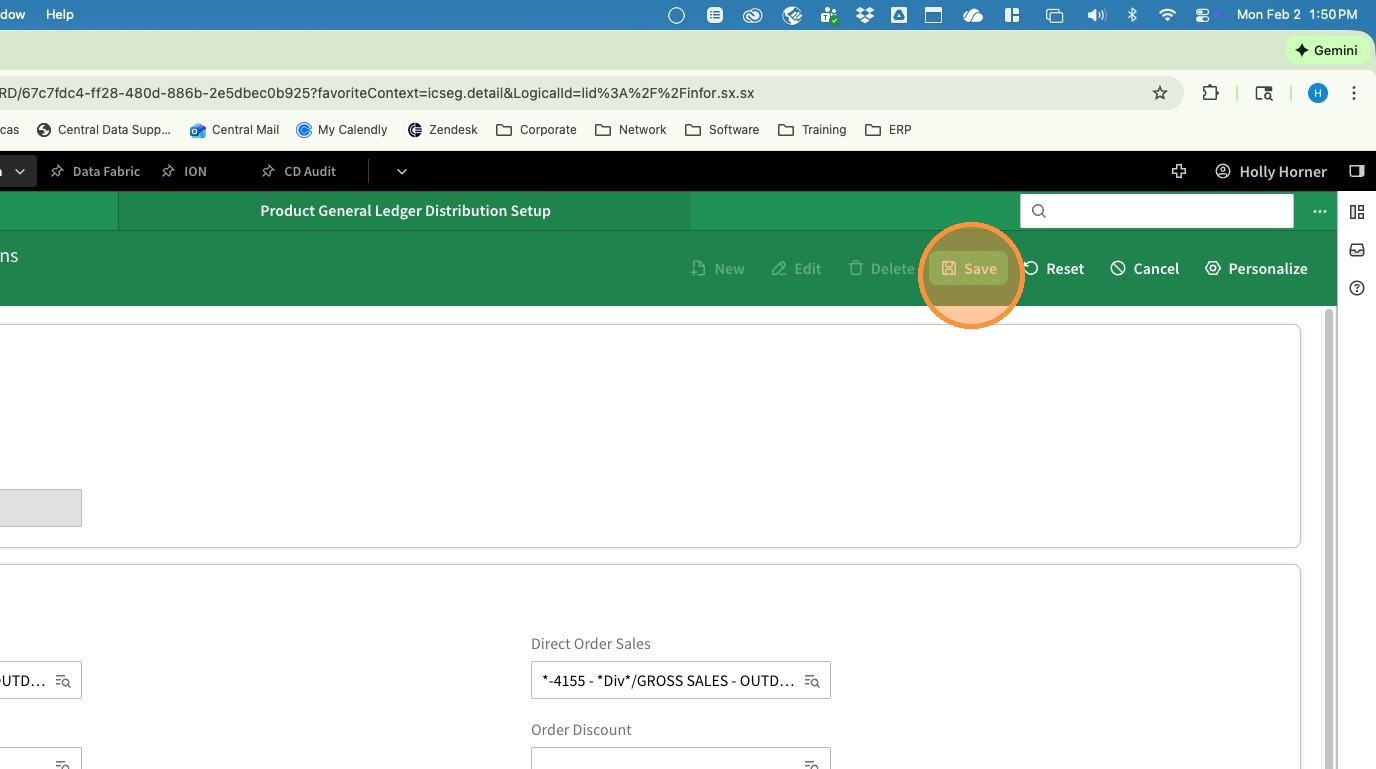Select Product General Ledger Distribution Setup tab
This screenshot has height=769, width=1376.
pos(405,211)
